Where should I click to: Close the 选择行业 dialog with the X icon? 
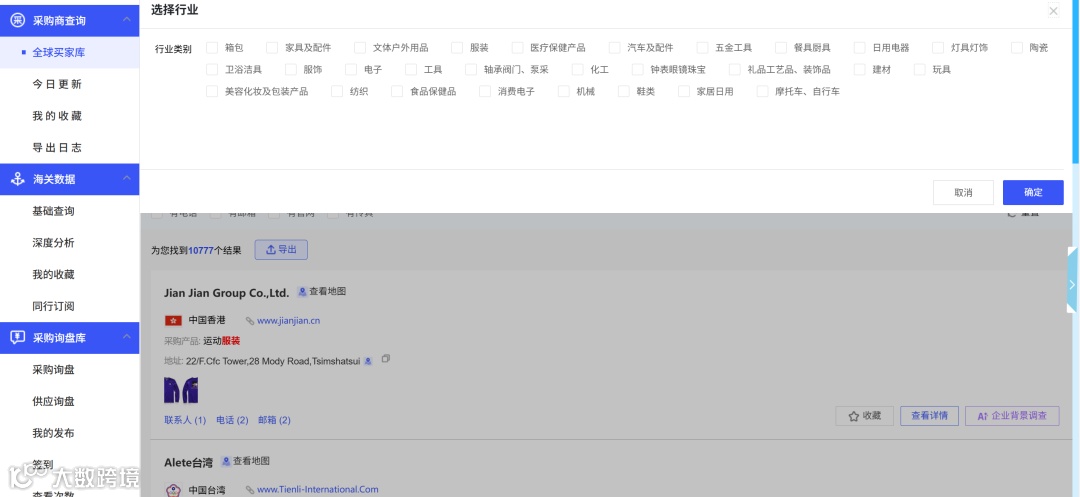coord(1053,11)
